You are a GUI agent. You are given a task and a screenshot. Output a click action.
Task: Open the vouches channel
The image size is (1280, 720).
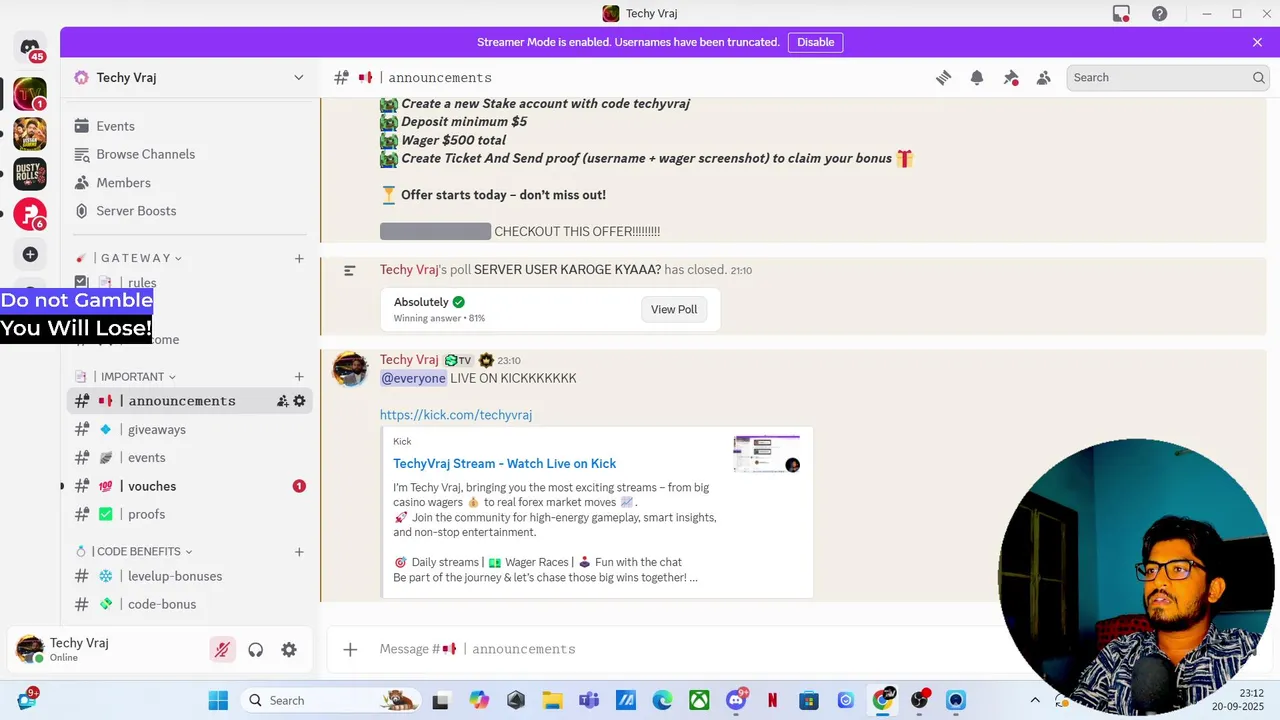point(190,486)
